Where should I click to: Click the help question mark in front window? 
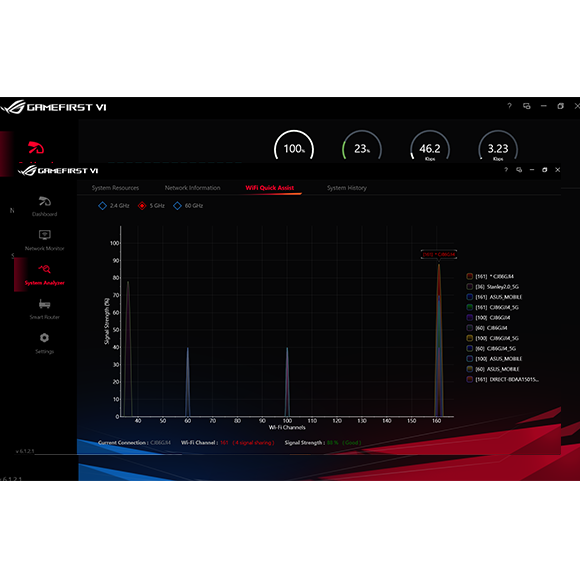[506, 169]
